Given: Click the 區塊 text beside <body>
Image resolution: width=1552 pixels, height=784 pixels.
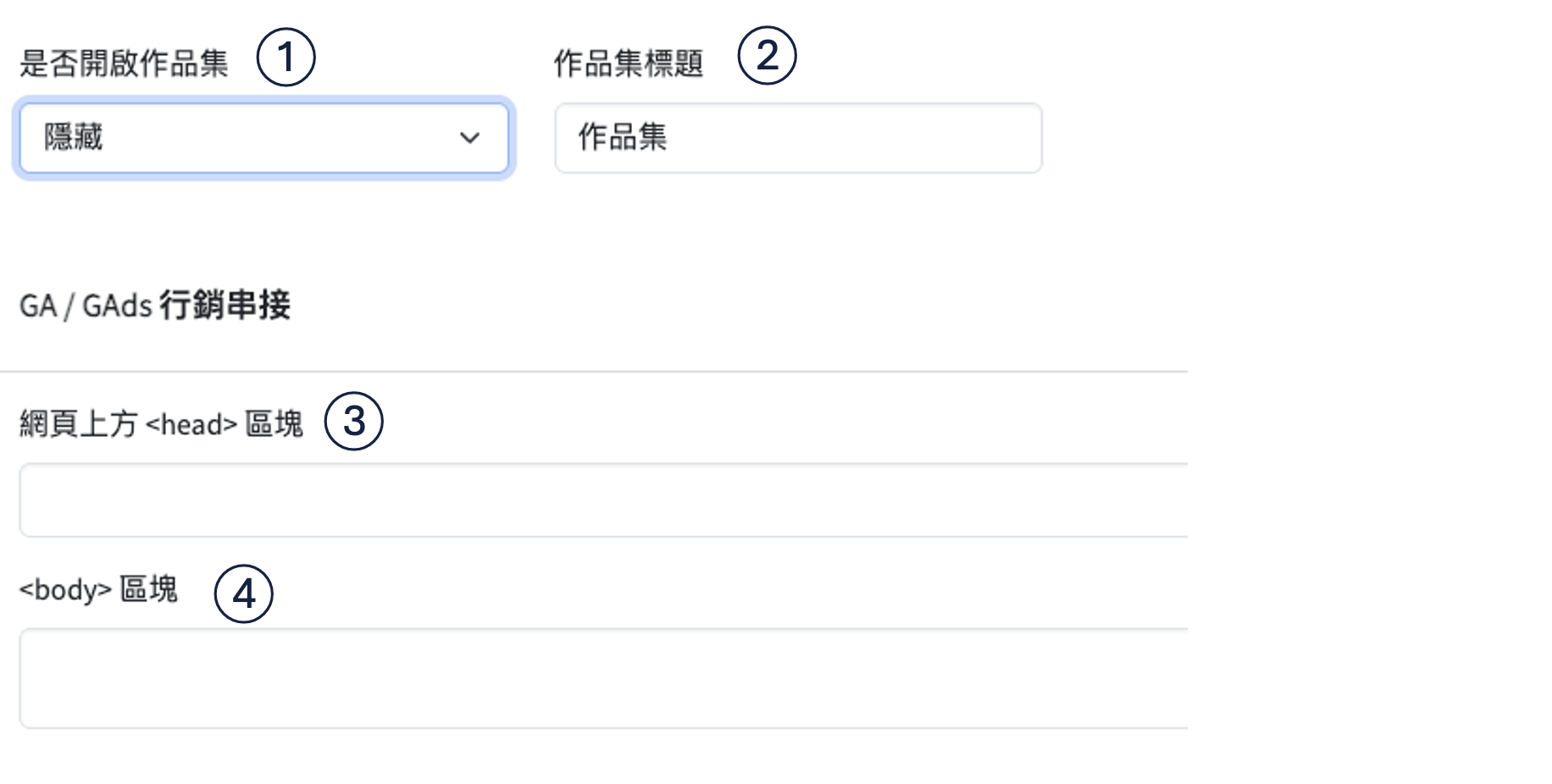Looking at the screenshot, I should click(148, 589).
